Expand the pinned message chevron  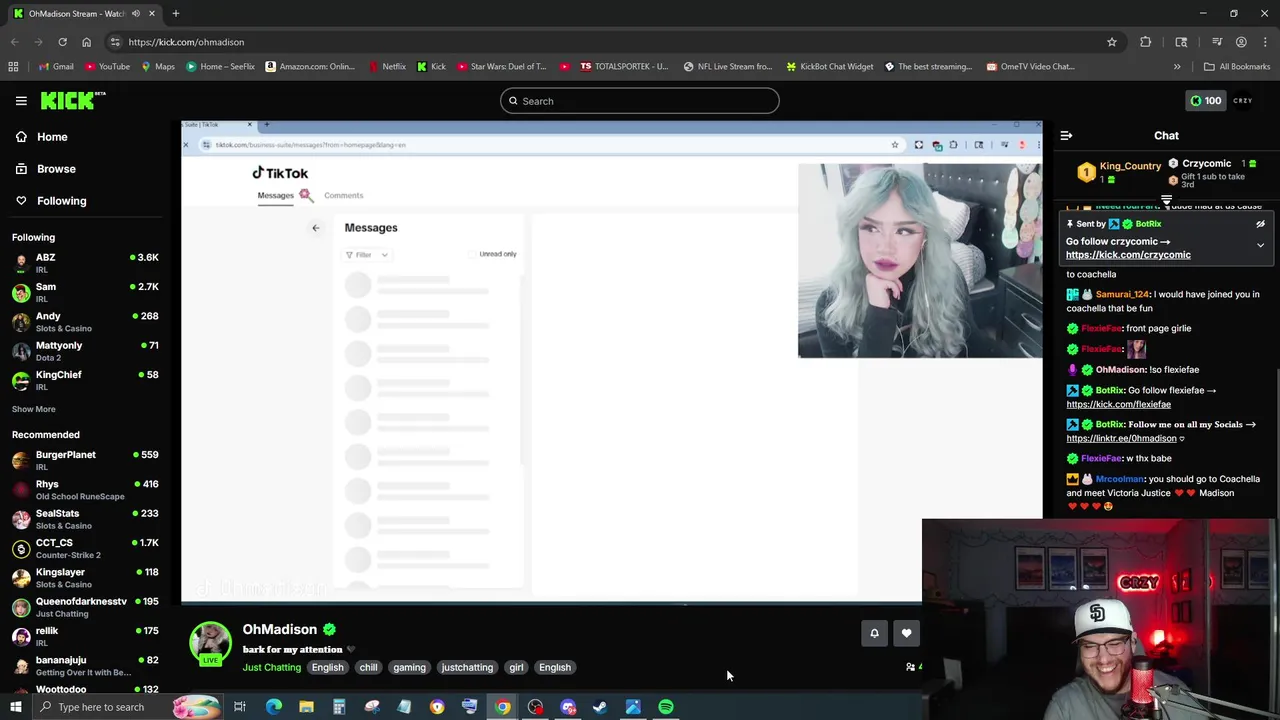[1260, 245]
